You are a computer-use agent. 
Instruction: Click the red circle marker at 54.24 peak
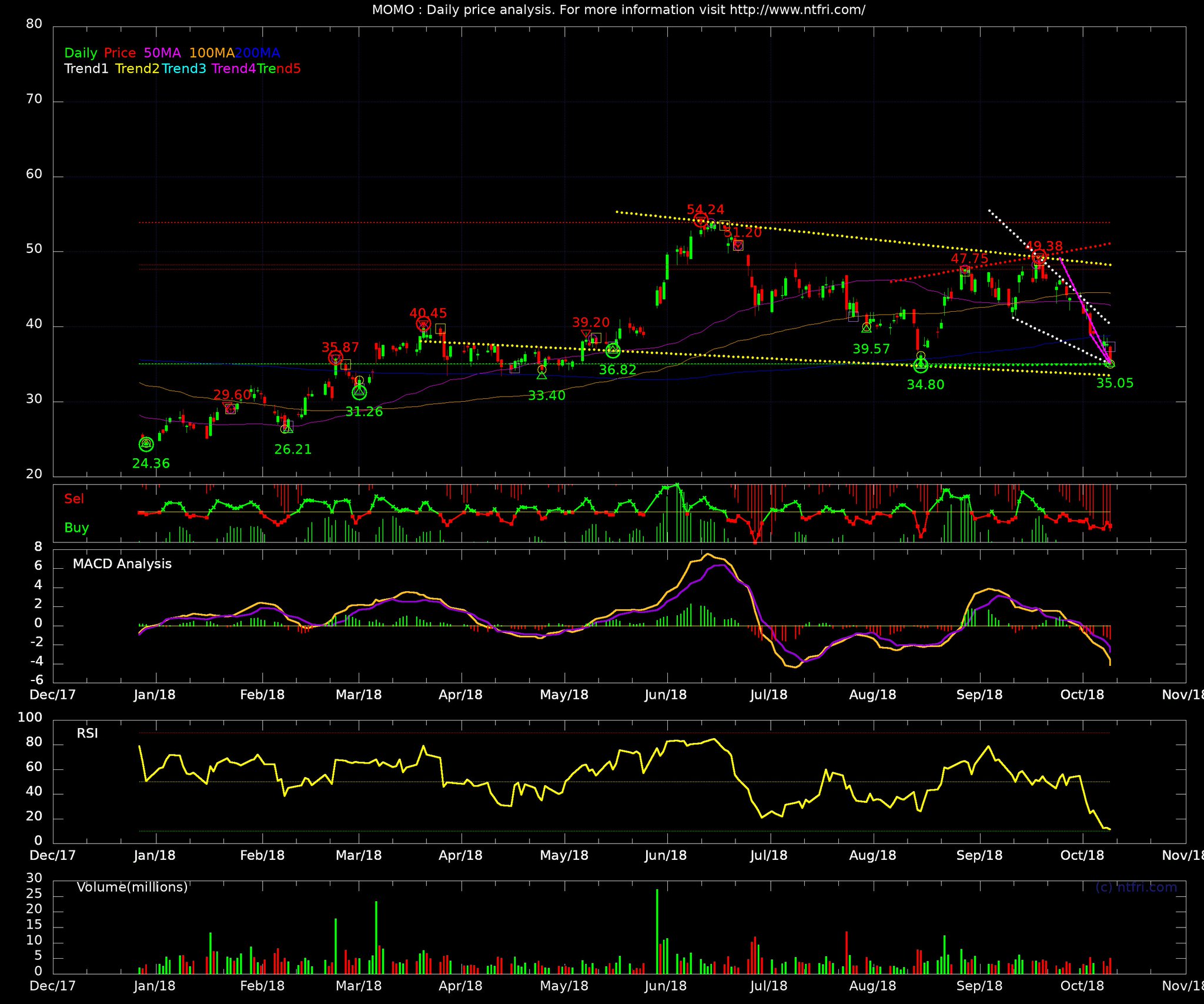tap(700, 221)
